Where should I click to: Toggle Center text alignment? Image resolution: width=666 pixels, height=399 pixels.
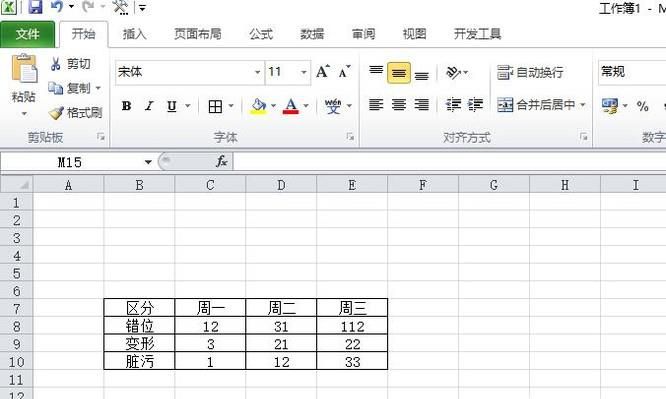(x=399, y=105)
